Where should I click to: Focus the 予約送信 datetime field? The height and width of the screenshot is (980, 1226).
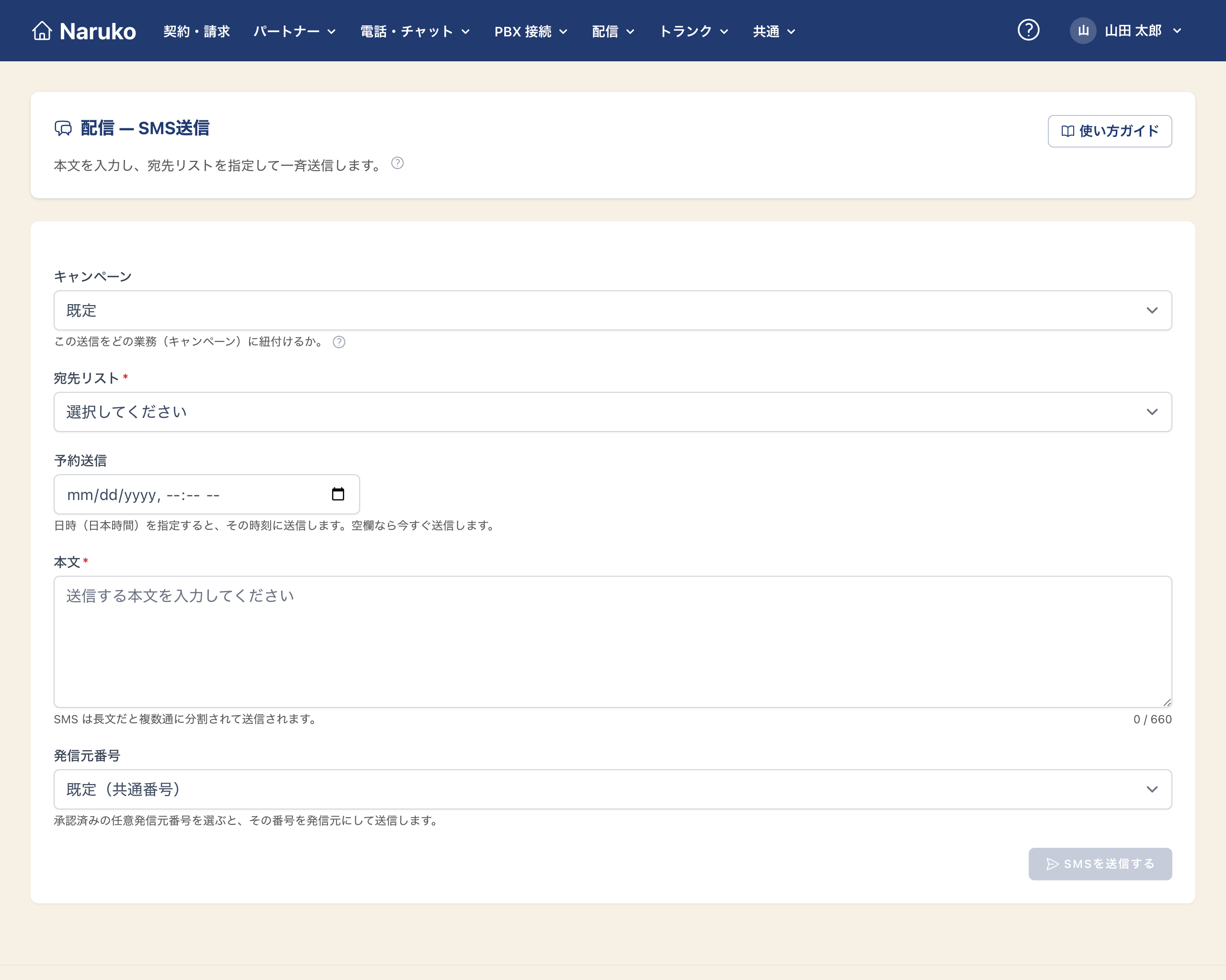click(206, 494)
